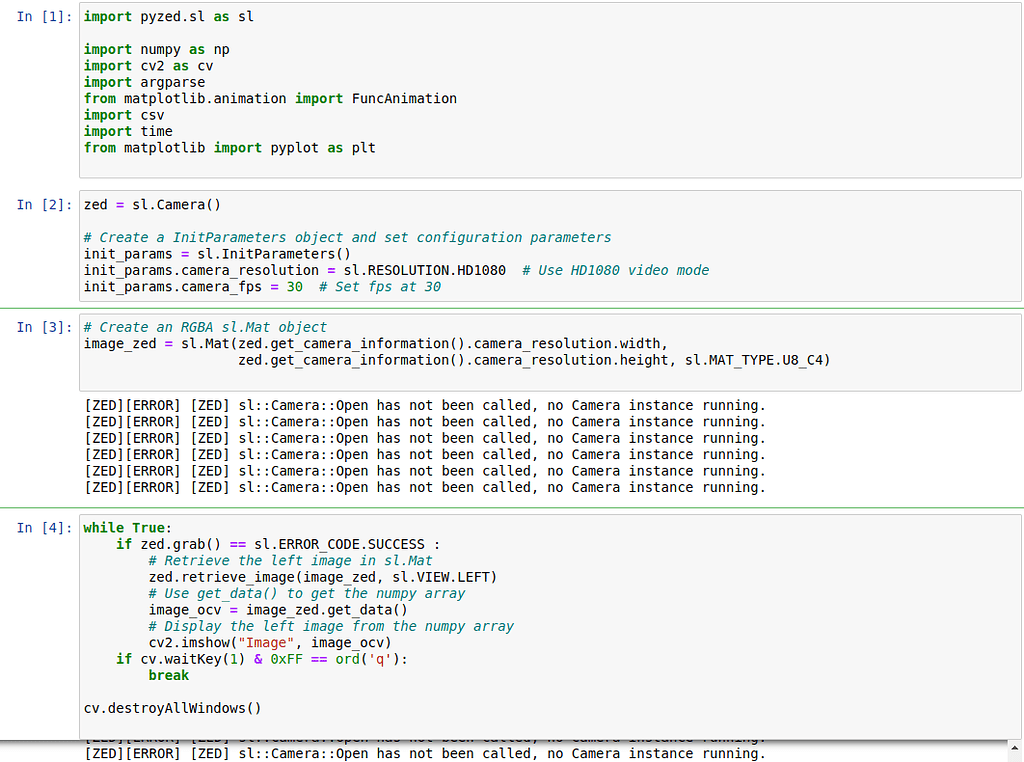Click the 'Display the left image' comment
Screen dimensions: 1024x762
coord(331,626)
